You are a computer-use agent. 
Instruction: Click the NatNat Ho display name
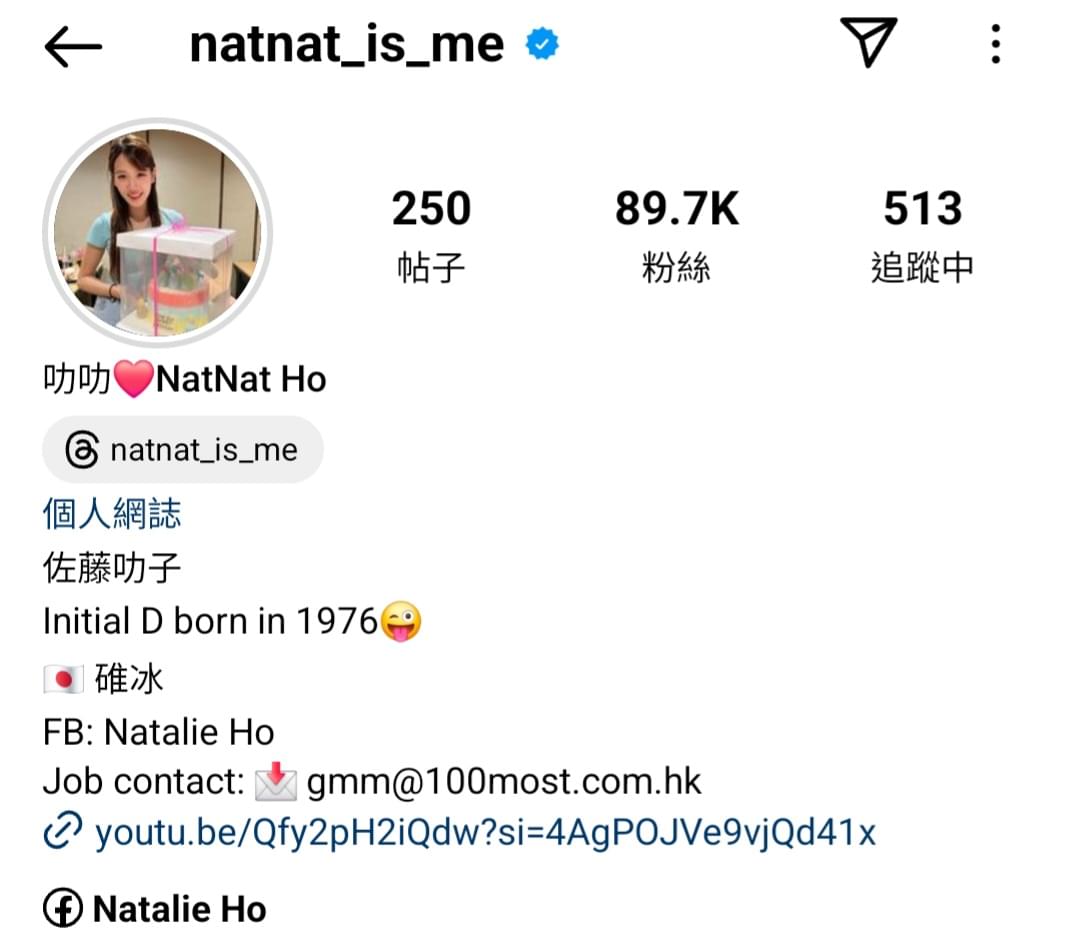[x=241, y=380]
